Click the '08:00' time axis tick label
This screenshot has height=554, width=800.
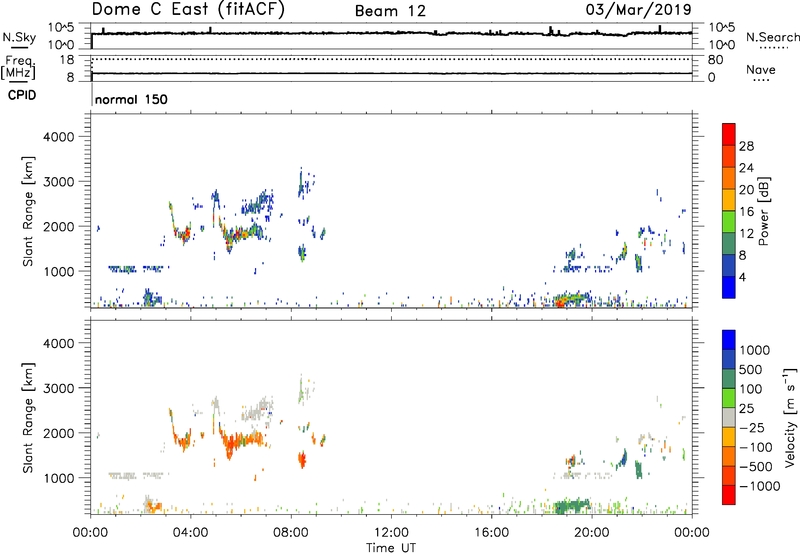pyautogui.click(x=291, y=533)
